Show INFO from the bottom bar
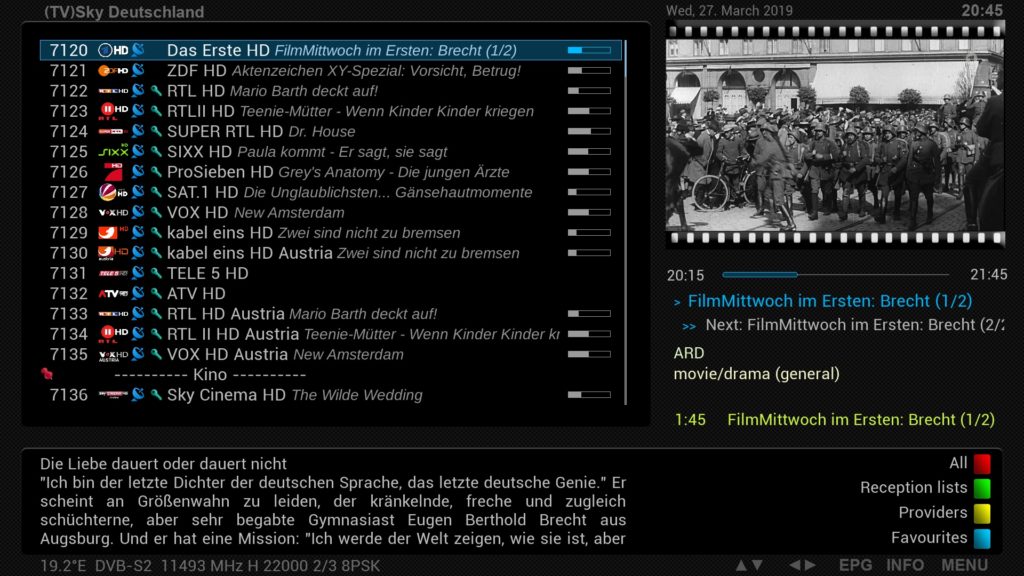 [905, 565]
